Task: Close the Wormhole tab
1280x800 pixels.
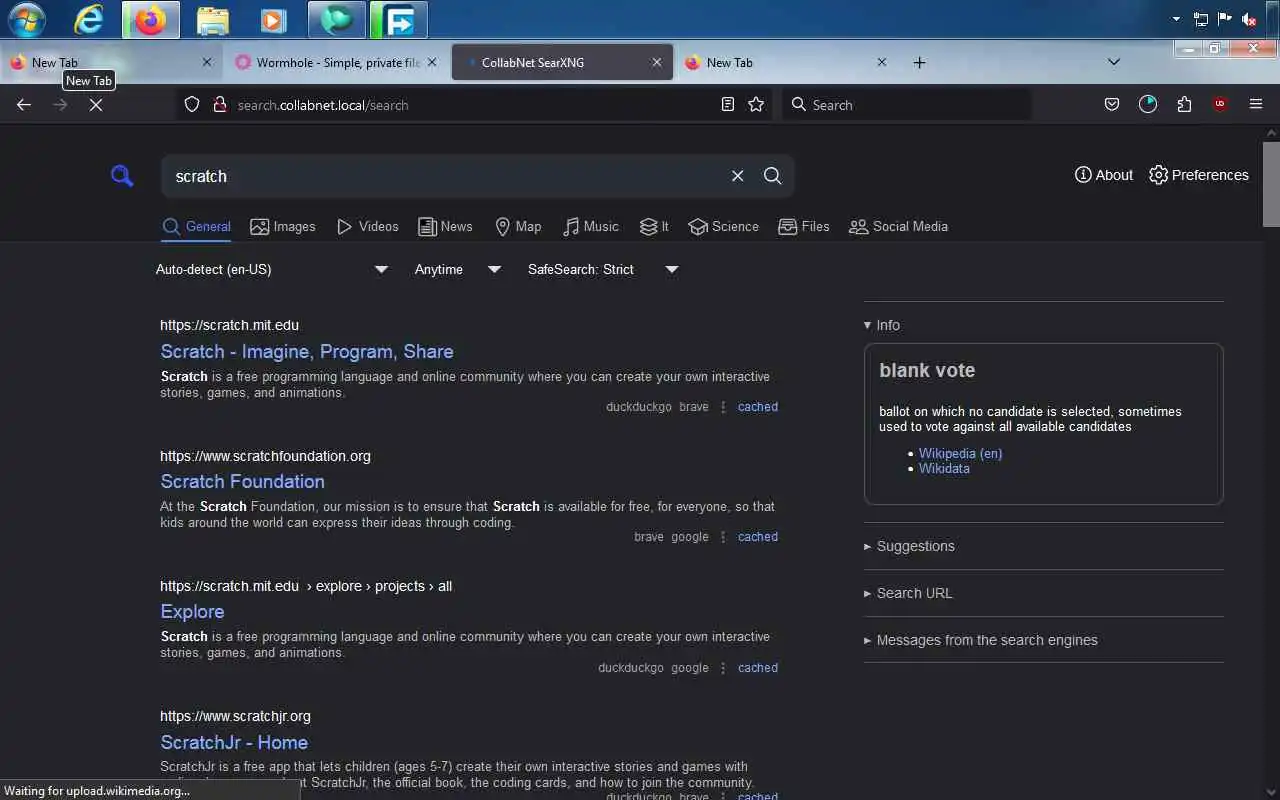Action: (x=432, y=62)
